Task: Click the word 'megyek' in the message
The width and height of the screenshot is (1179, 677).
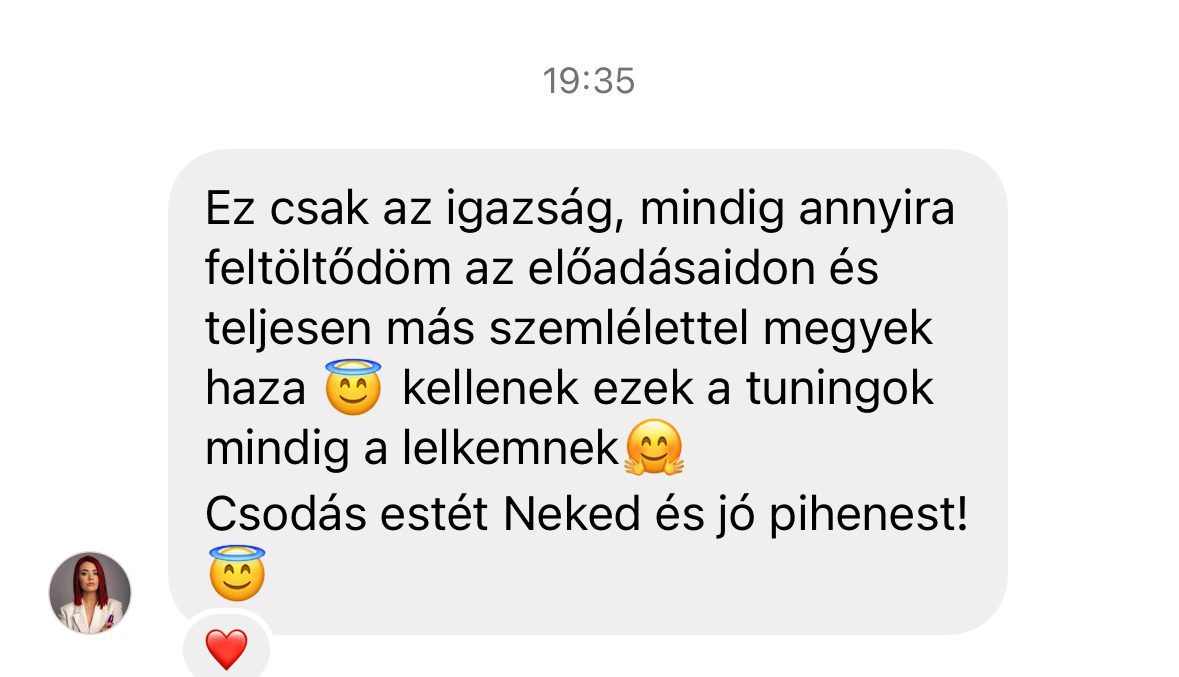Action: tap(848, 331)
